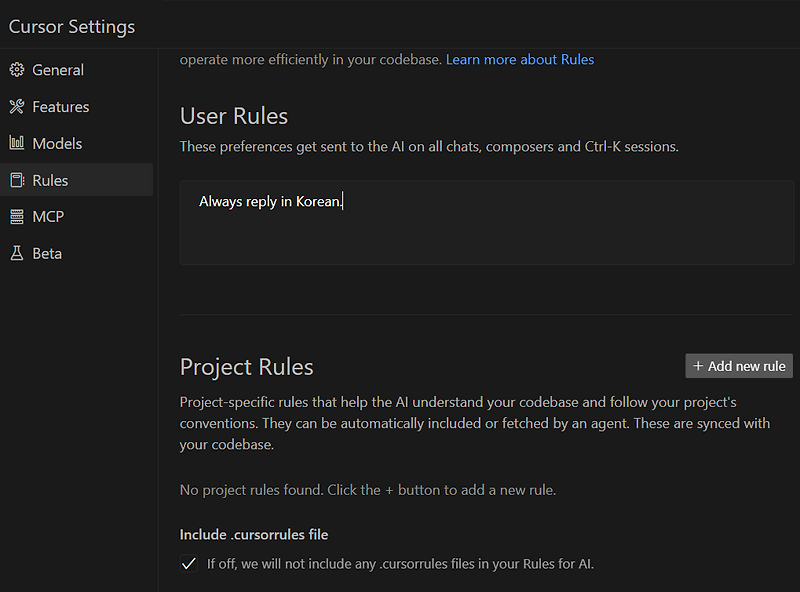The height and width of the screenshot is (592, 800).
Task: Disable the Include .cursorrules file checkbox
Action: pyautogui.click(x=188, y=564)
